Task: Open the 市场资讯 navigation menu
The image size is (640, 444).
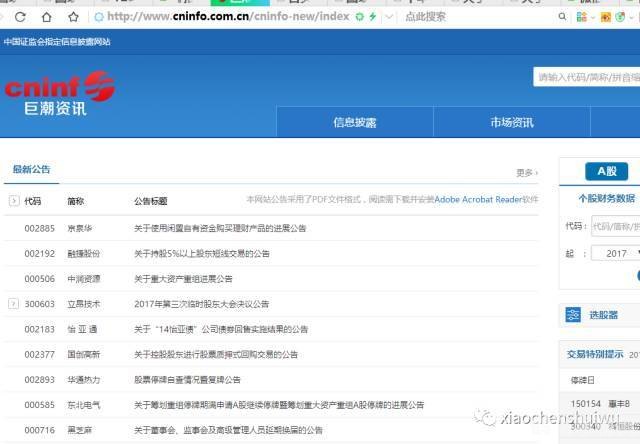Action: [511, 122]
